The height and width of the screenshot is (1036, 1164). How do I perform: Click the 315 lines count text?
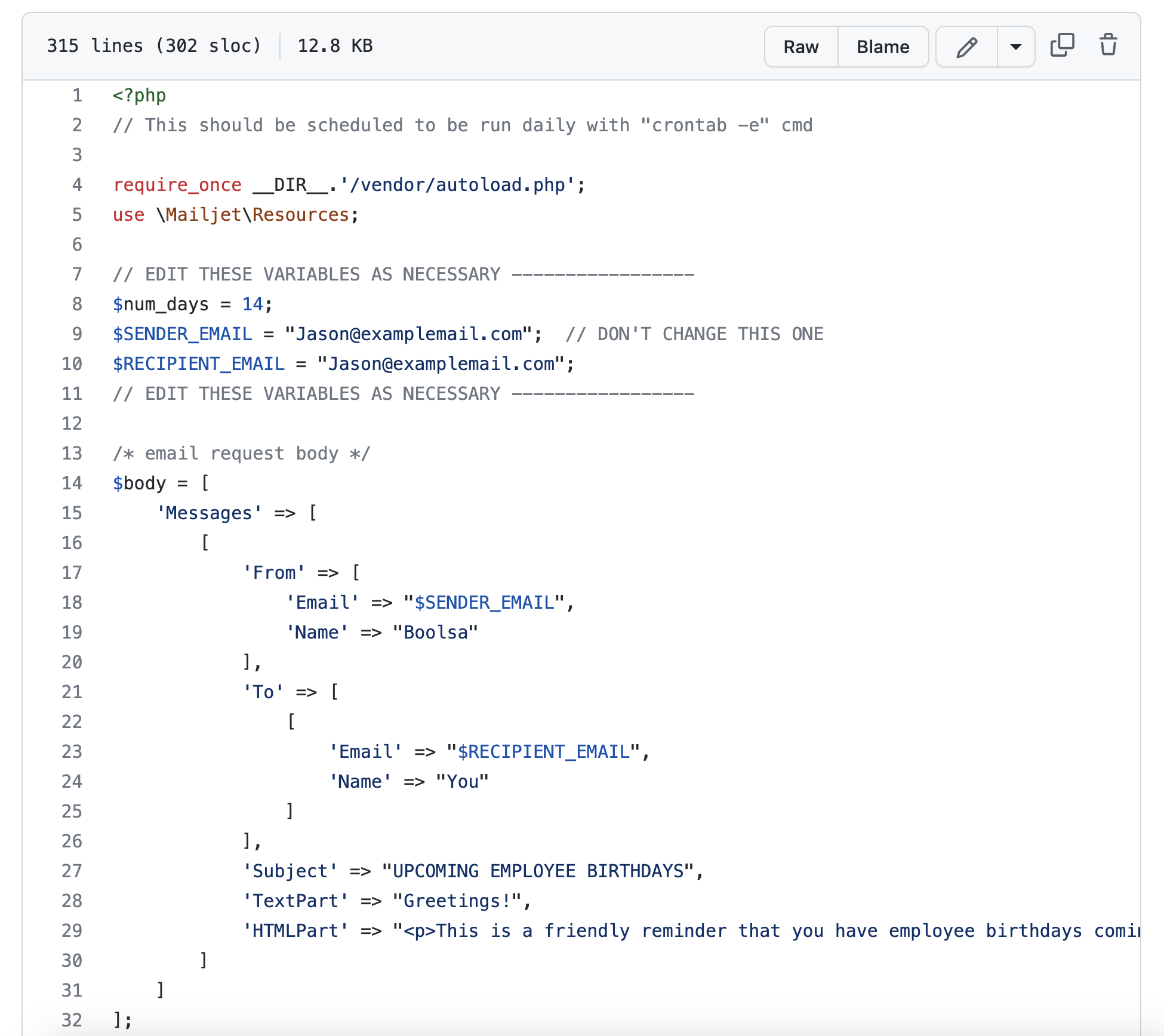(x=155, y=45)
